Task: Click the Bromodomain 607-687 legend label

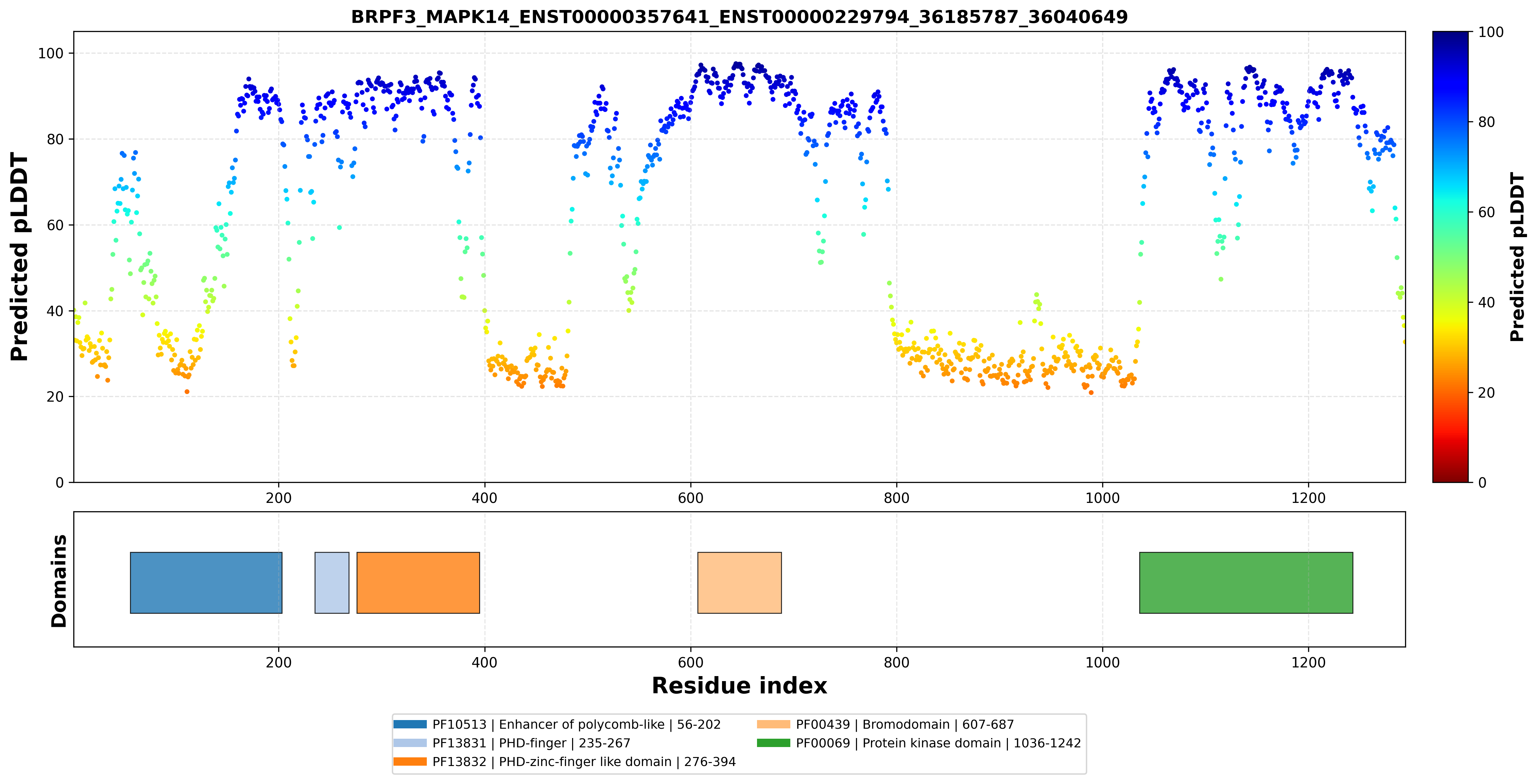Action: click(905, 724)
